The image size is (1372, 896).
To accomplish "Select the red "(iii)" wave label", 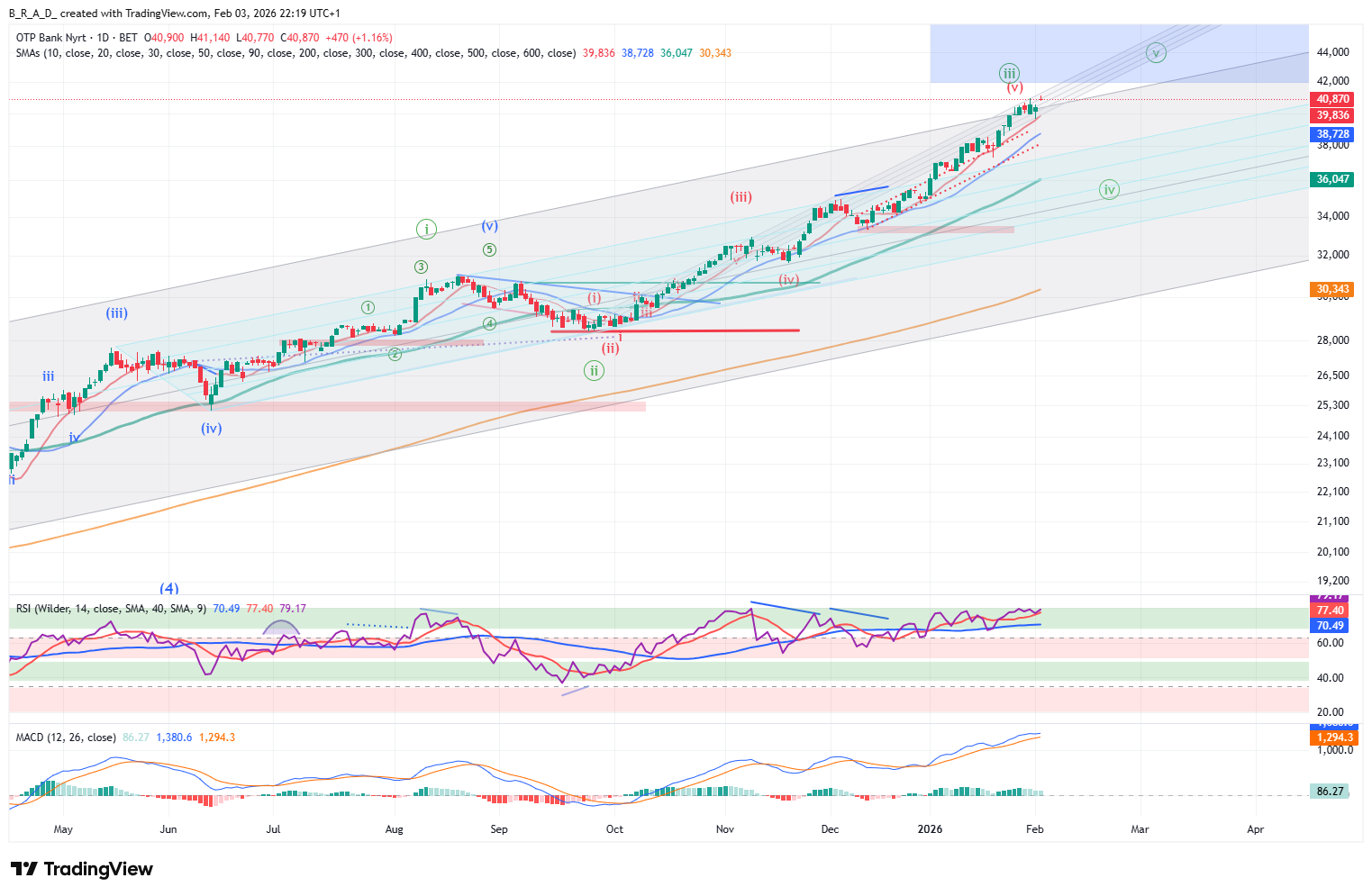I will [x=741, y=197].
